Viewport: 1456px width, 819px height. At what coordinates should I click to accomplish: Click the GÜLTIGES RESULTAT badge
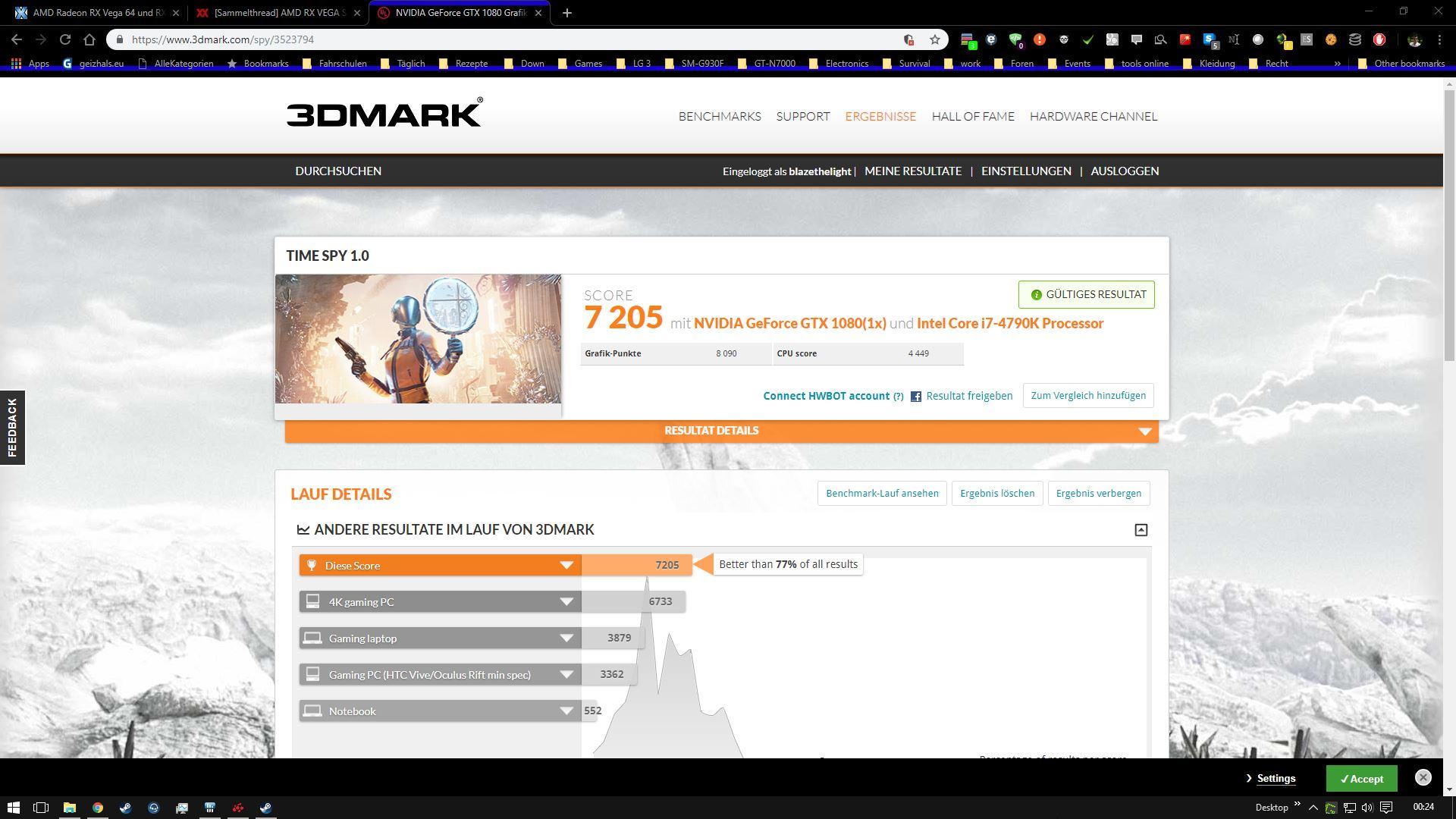pos(1086,295)
